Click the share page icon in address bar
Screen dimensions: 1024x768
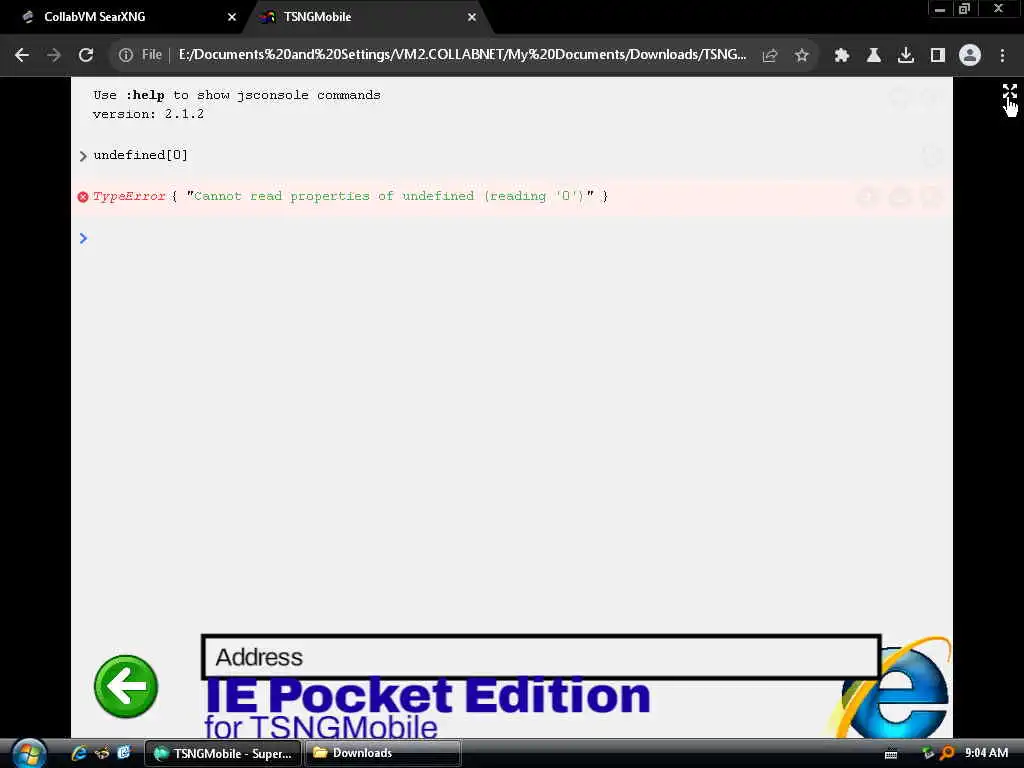(x=770, y=55)
